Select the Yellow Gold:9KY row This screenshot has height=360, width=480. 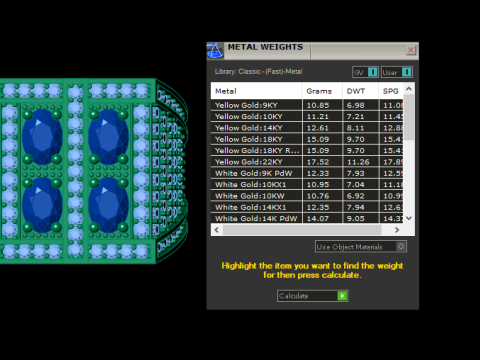307,105
